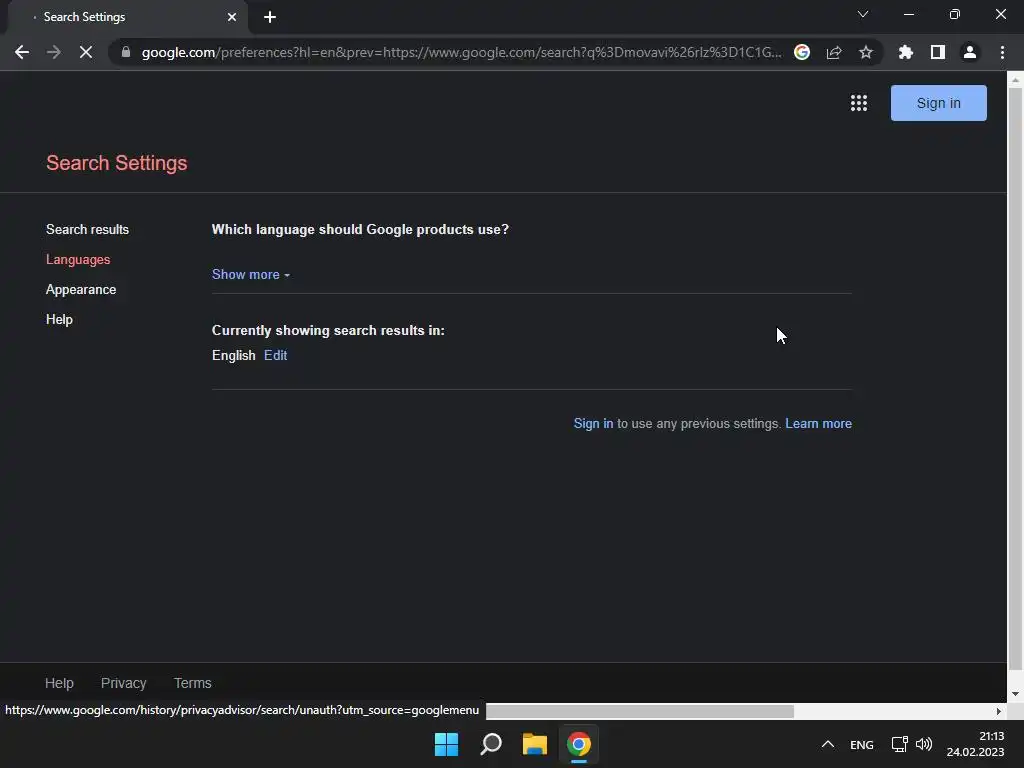This screenshot has width=1024, height=768.
Task: Click the 'Which language should Google products use?' heading
Action: (360, 229)
